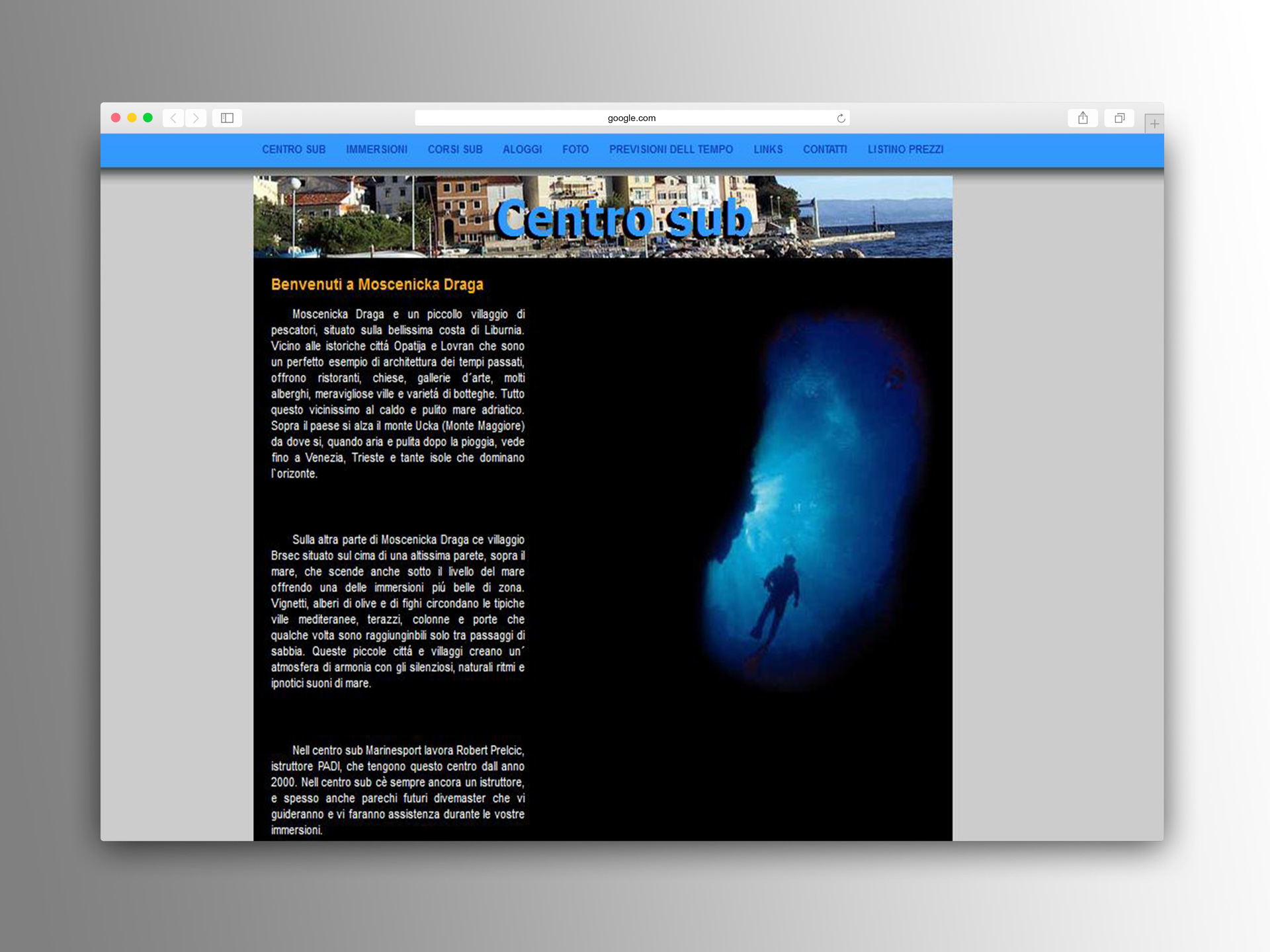Screen dimensions: 1270x952
Task: Open the CENTRO SUB navigation item
Action: pos(294,149)
